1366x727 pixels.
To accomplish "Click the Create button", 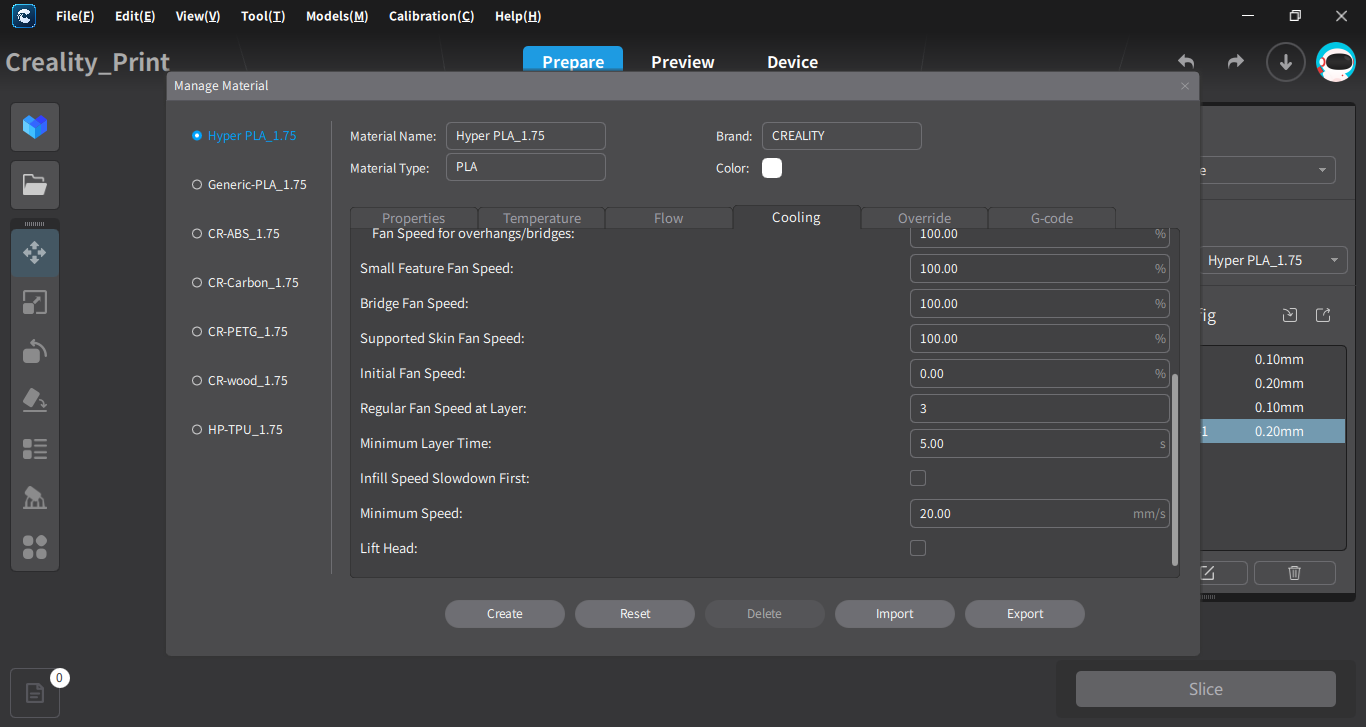I will 504,614.
